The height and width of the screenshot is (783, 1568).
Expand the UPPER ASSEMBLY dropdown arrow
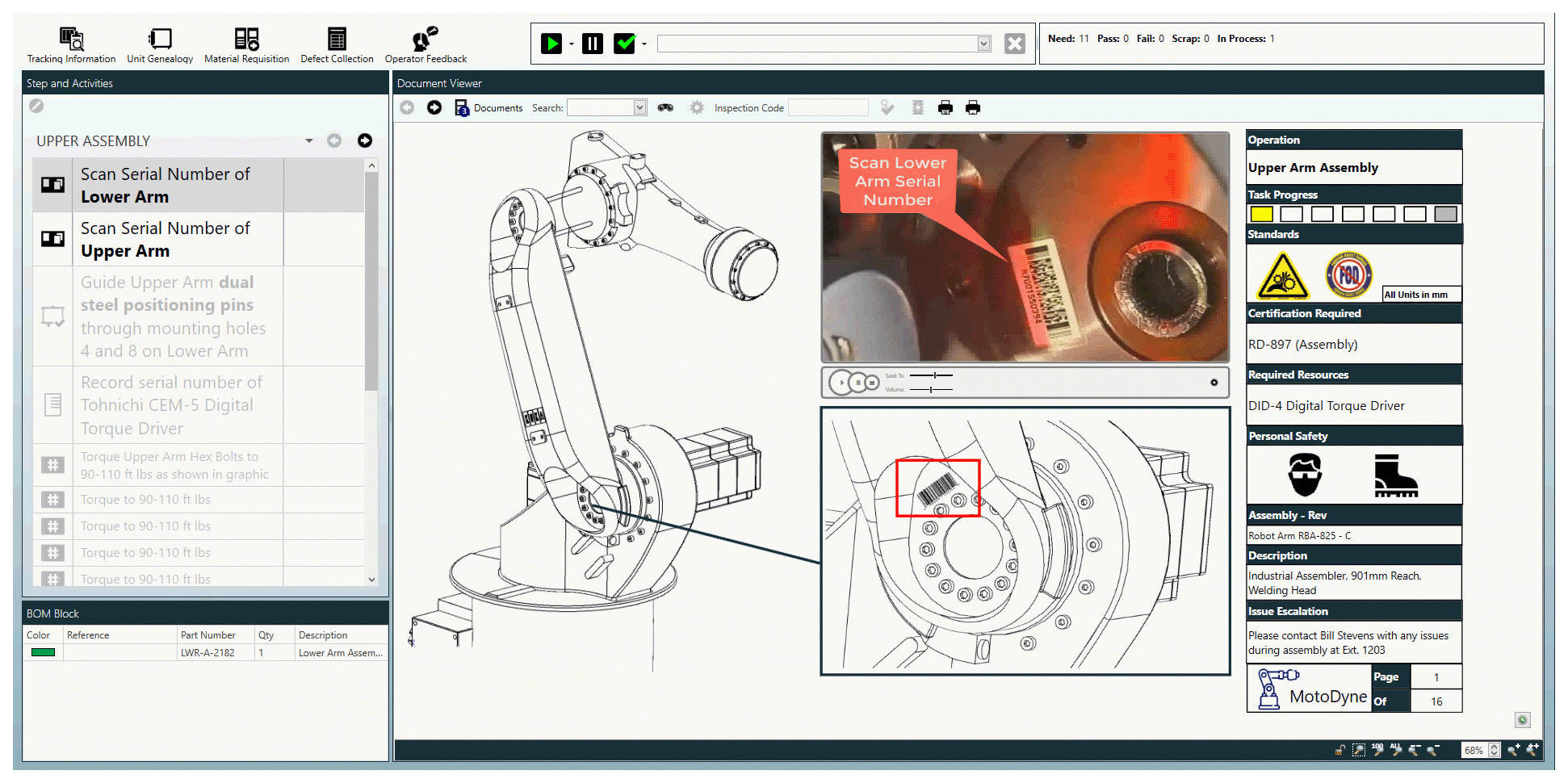309,141
